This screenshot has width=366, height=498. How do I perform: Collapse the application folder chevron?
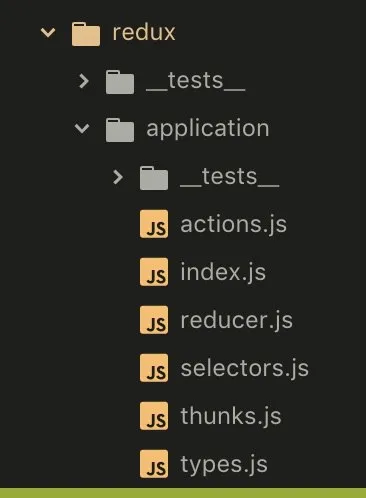point(82,128)
